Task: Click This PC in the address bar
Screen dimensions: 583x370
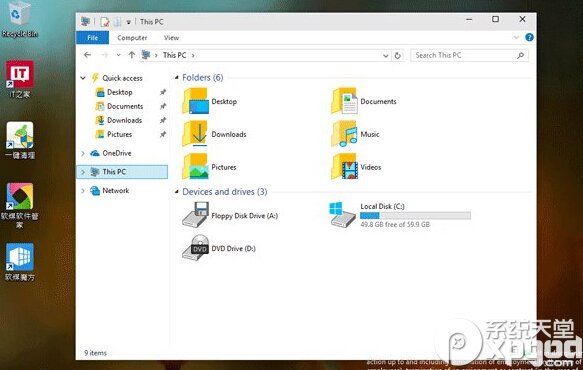Action: click(174, 55)
